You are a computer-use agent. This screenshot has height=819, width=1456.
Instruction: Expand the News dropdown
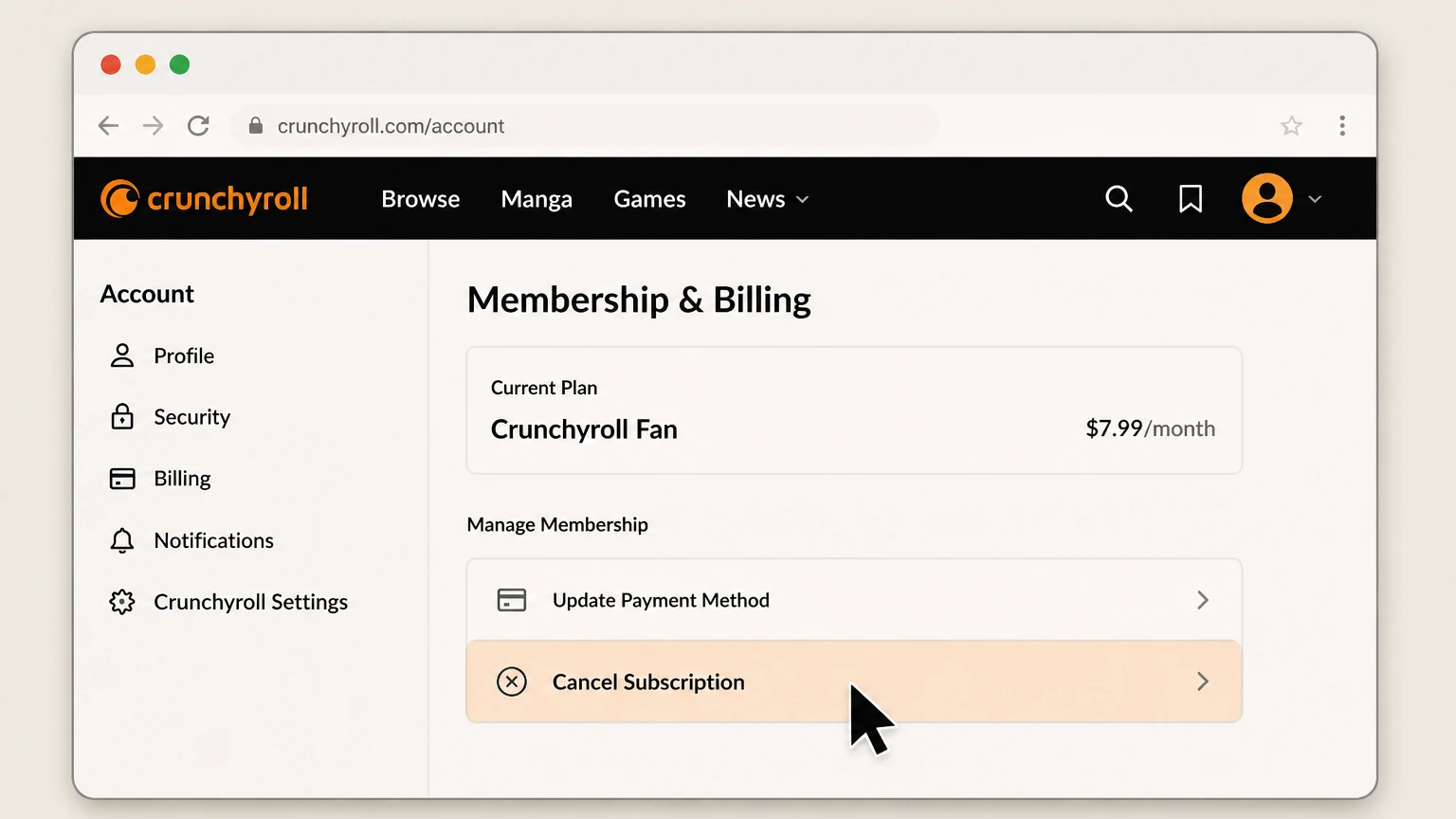tap(768, 199)
